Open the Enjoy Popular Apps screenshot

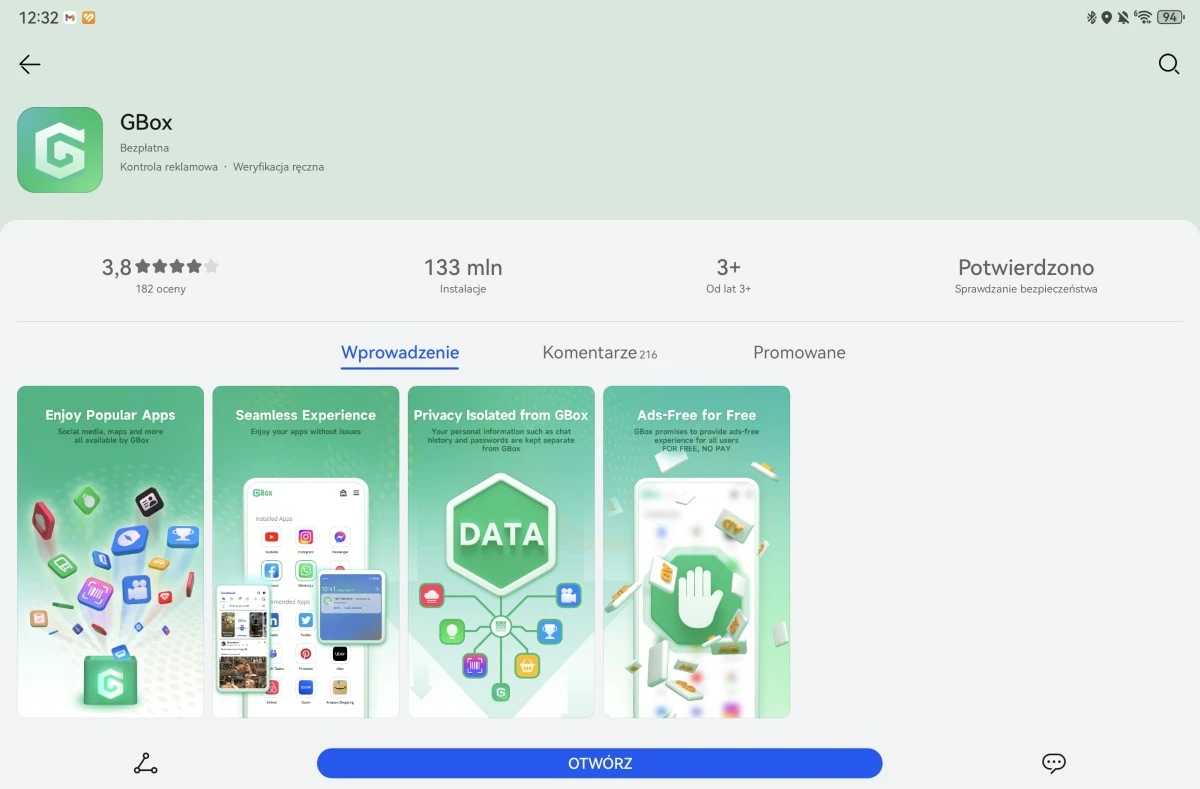[110, 552]
